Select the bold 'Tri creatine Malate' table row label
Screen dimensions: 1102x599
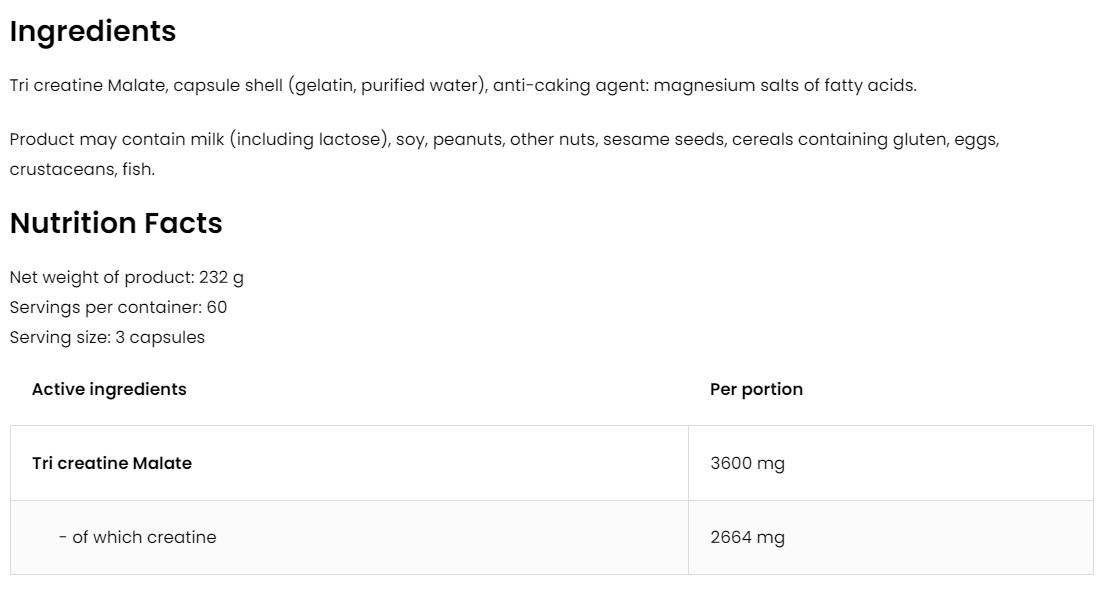pos(112,463)
